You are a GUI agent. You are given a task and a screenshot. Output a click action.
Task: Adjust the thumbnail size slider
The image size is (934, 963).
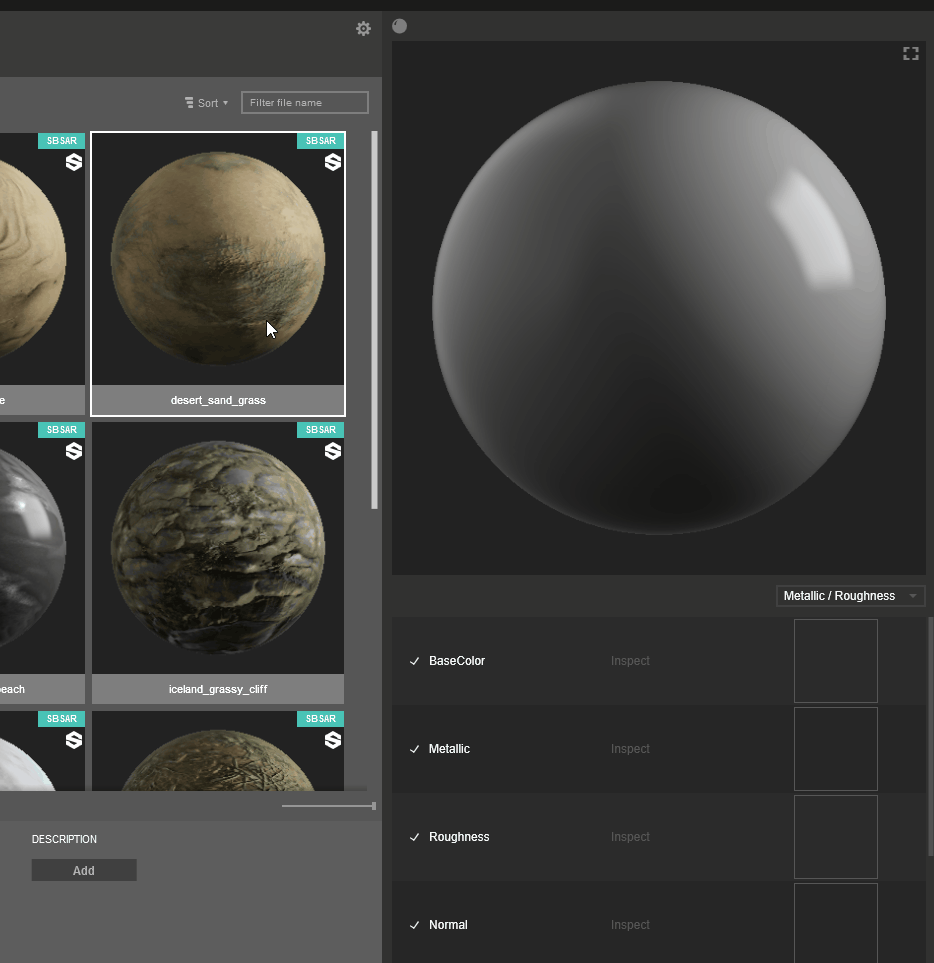point(373,806)
